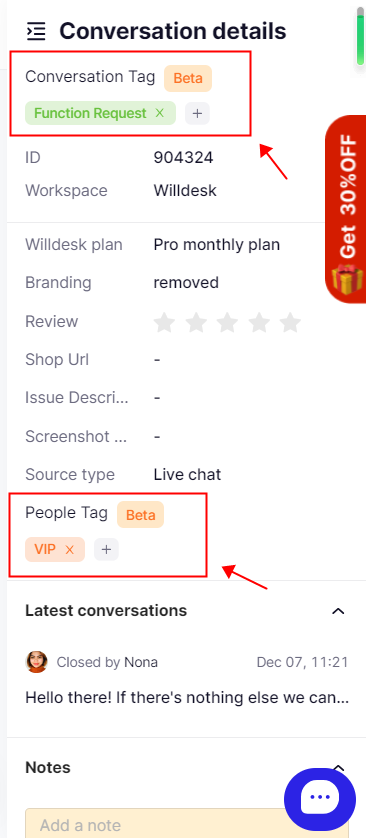Image resolution: width=366 pixels, height=838 pixels.
Task: Remove the Function Request tag
Action: click(x=159, y=113)
